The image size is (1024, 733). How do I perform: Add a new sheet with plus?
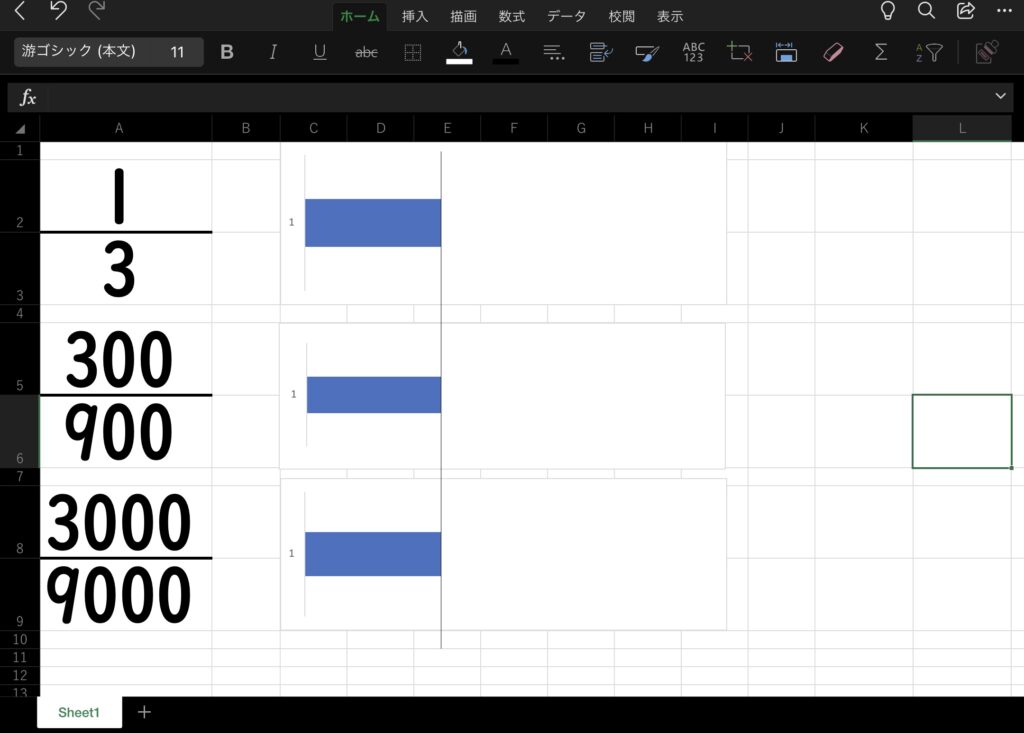[x=144, y=712]
